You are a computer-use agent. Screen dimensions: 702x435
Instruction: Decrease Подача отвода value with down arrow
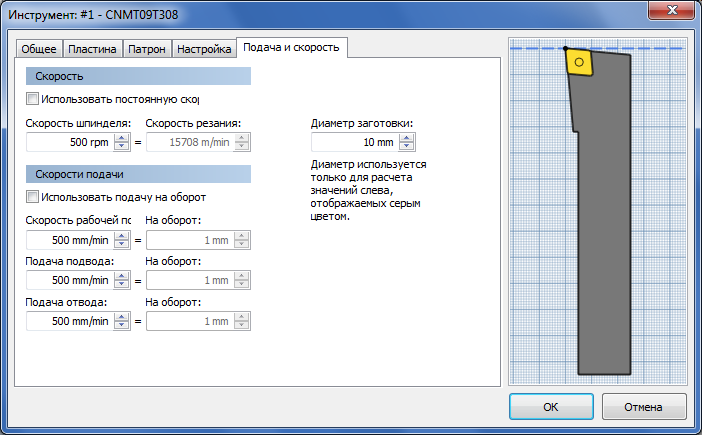point(122,325)
